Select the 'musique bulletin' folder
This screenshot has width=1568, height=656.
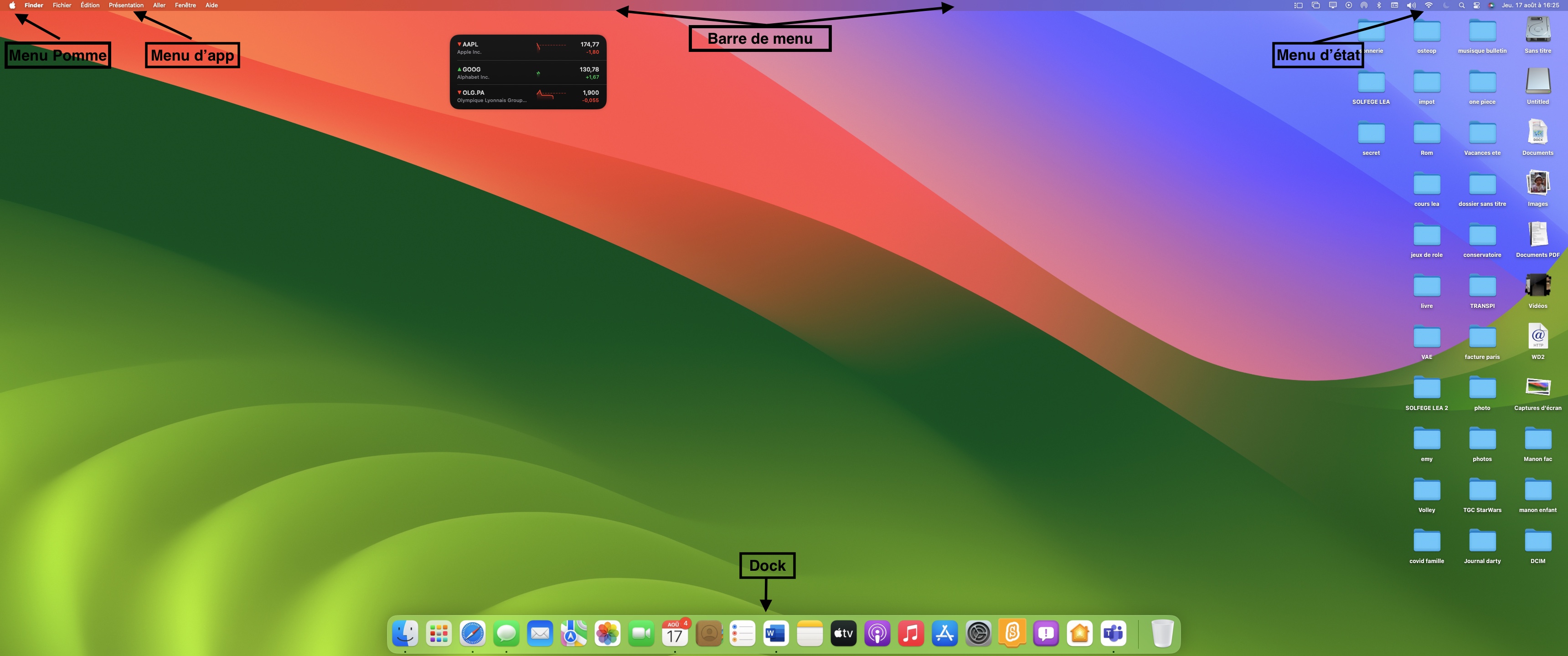pyautogui.click(x=1482, y=35)
